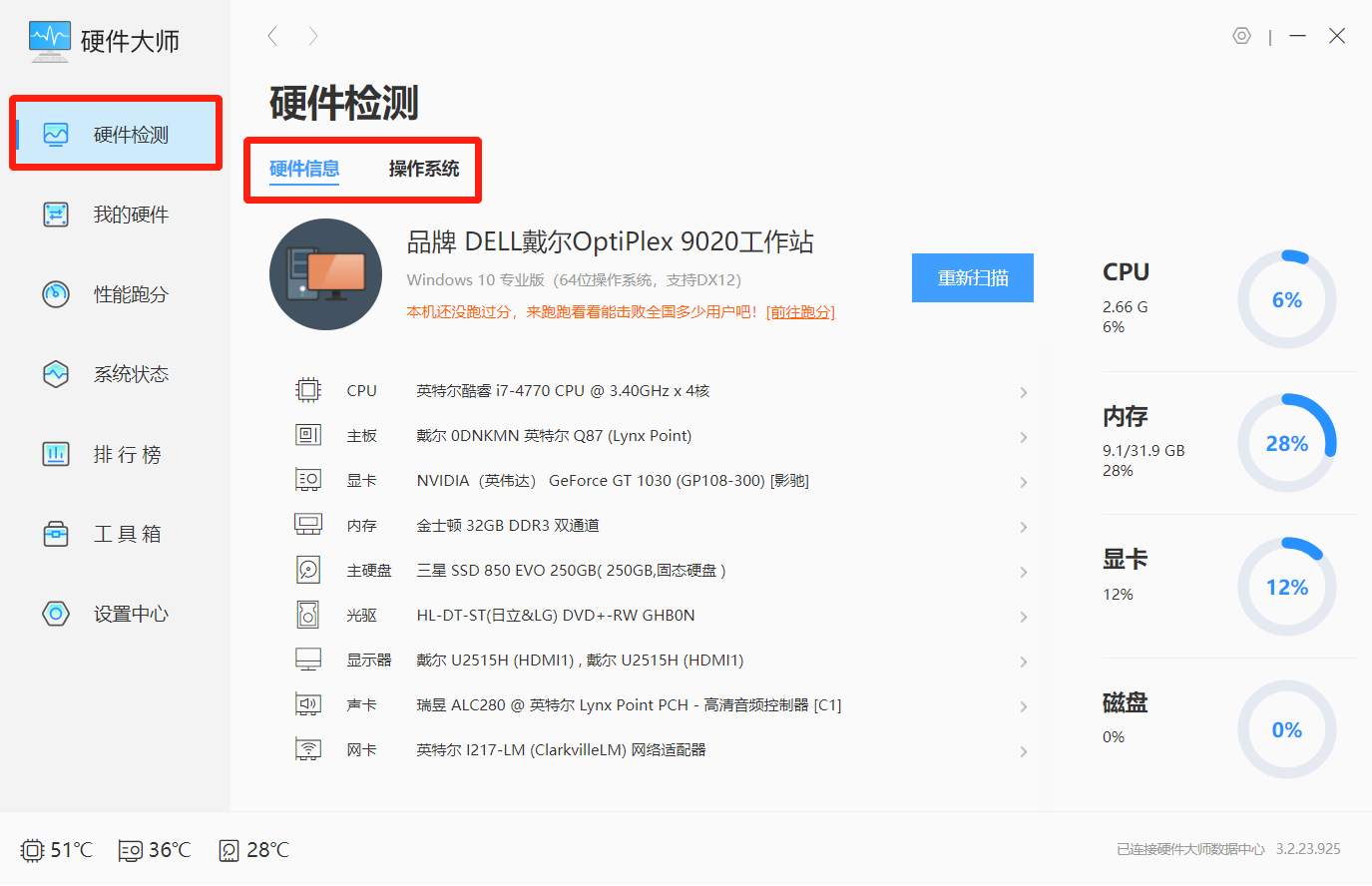Click the 设置中心 hexagon gear icon
This screenshot has height=886, width=1372.
[x=56, y=614]
